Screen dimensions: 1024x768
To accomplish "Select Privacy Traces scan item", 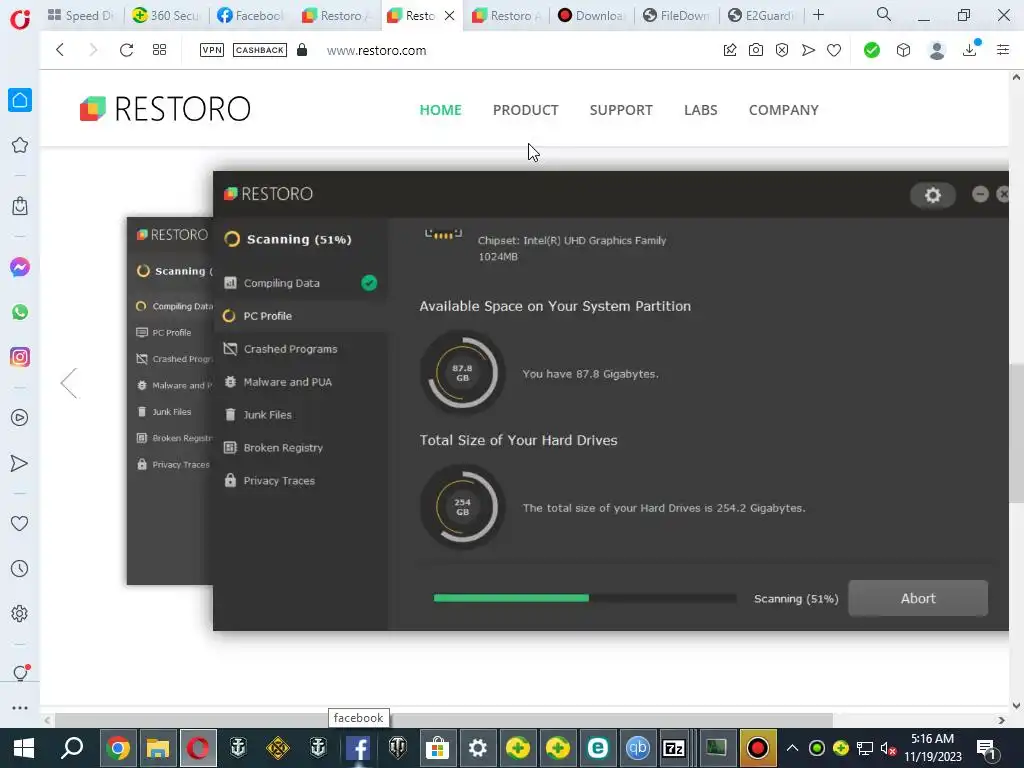I will point(279,481).
